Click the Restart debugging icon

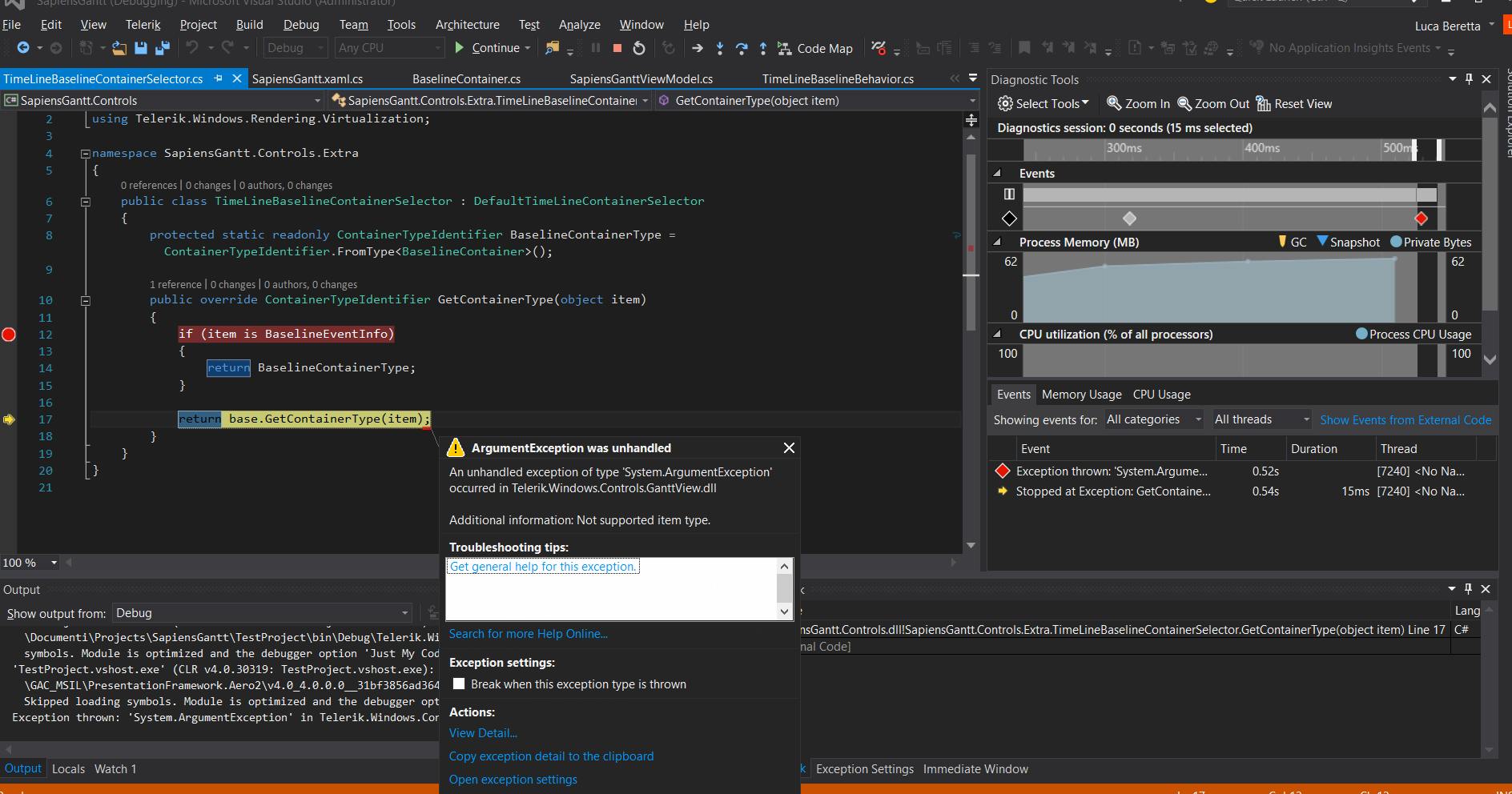pyautogui.click(x=638, y=48)
